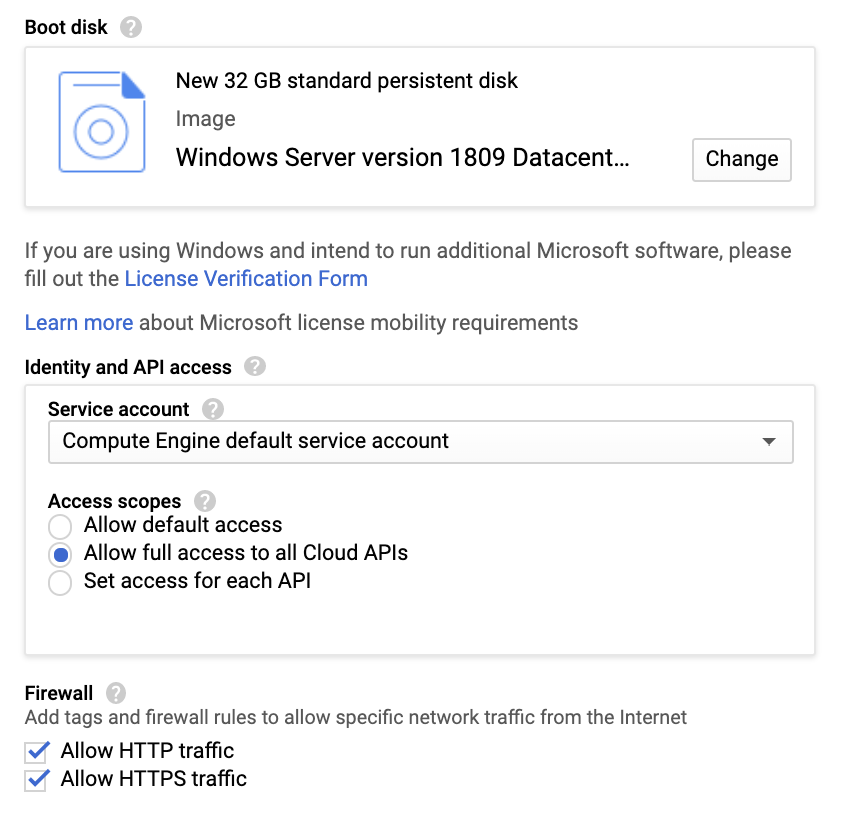Click the help icon beside Boot disk

click(x=131, y=27)
